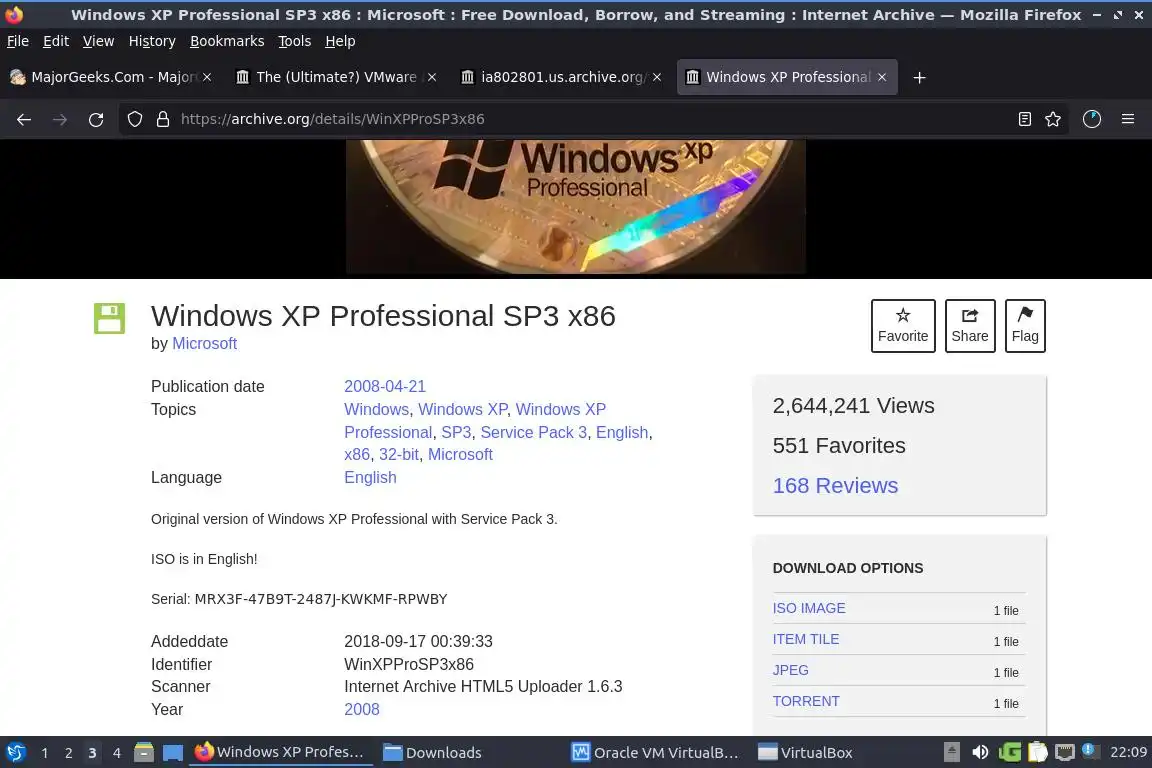Click the SP3 topic link
Screen dimensions: 1152x768
tap(456, 432)
